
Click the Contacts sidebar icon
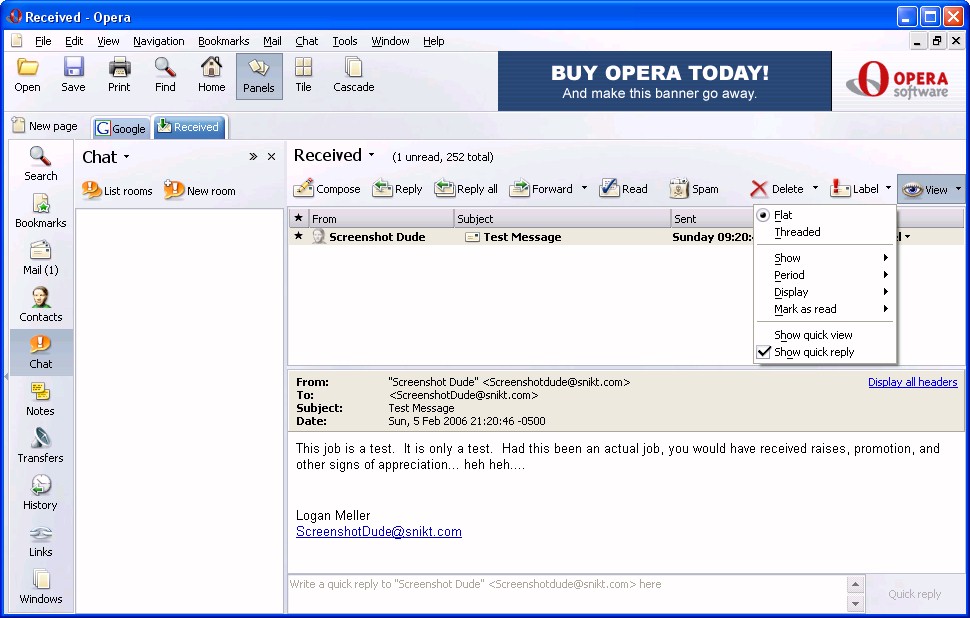[40, 304]
